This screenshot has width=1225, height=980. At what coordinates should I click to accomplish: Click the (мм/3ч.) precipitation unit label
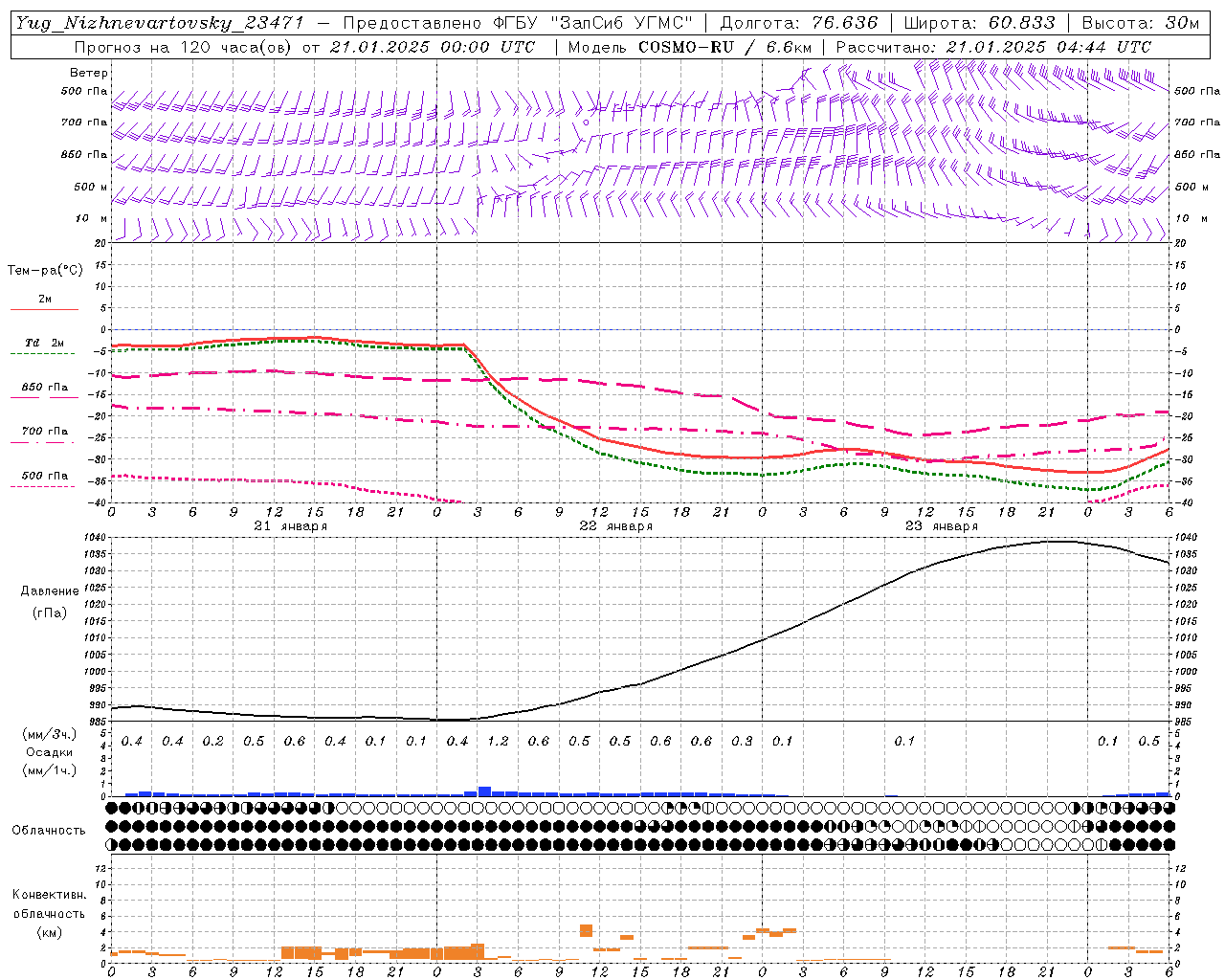click(x=50, y=734)
